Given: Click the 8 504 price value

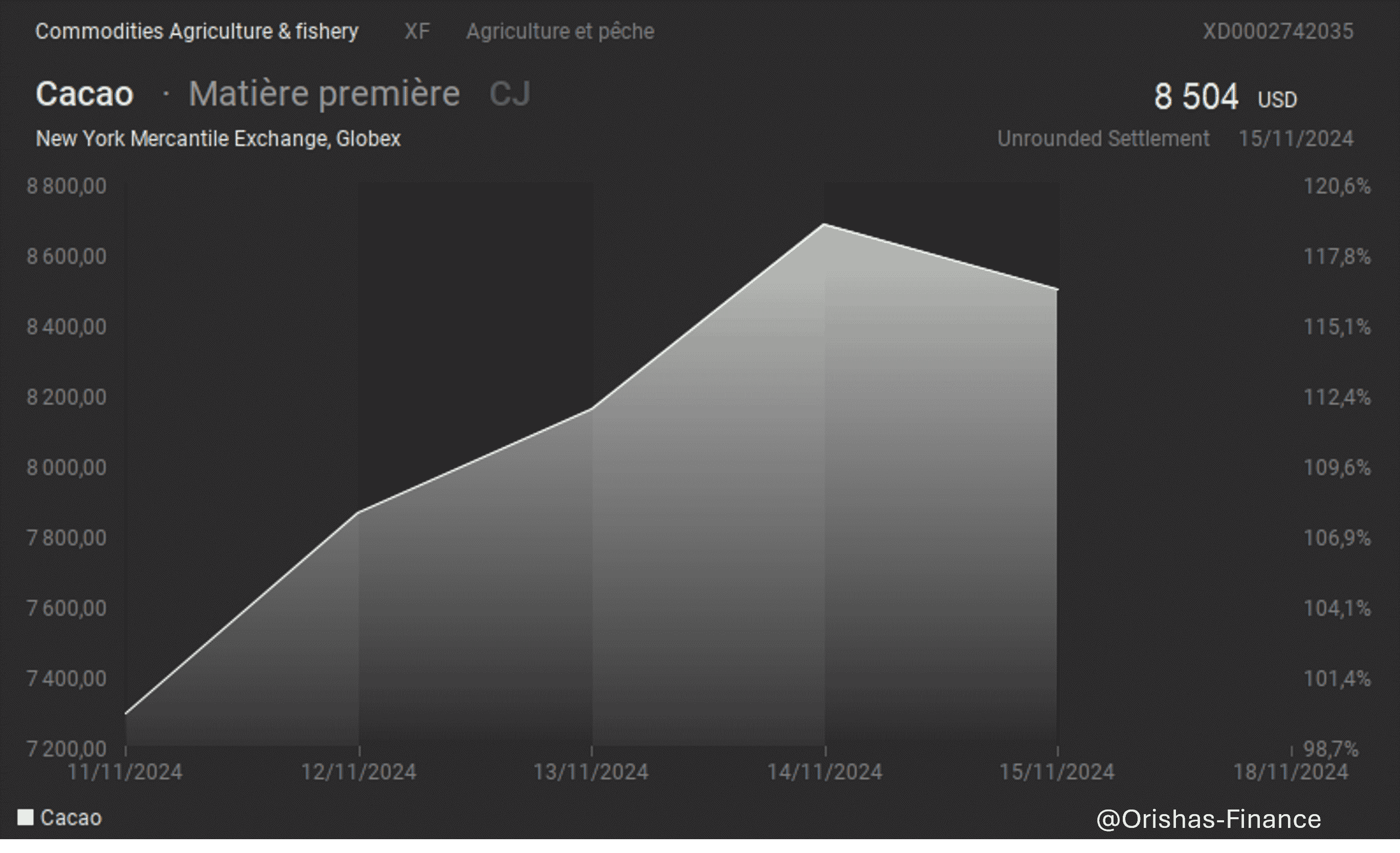Looking at the screenshot, I should pos(1196,96).
